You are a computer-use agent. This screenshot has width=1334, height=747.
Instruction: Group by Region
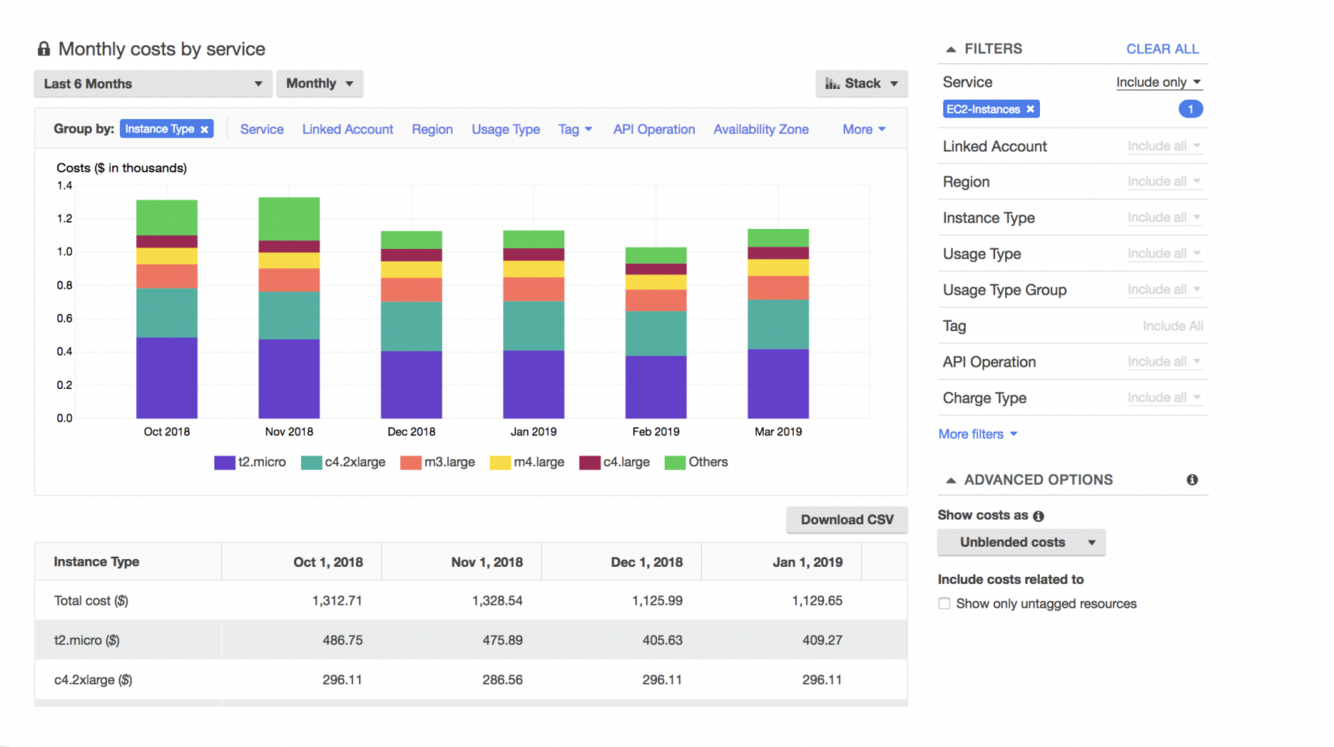coord(432,129)
